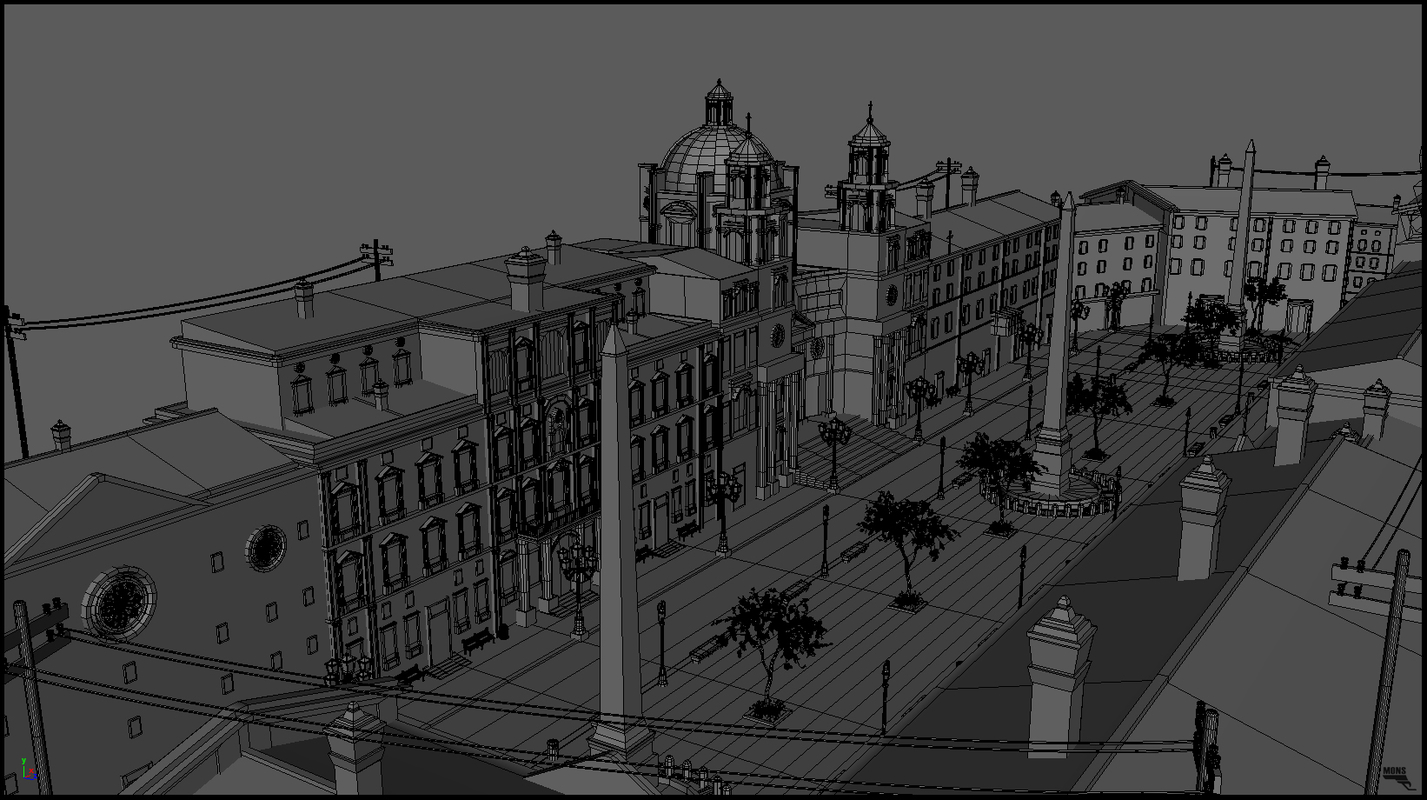The width and height of the screenshot is (1427, 800).
Task: Click the MONS logo watermark
Action: coord(1396,772)
